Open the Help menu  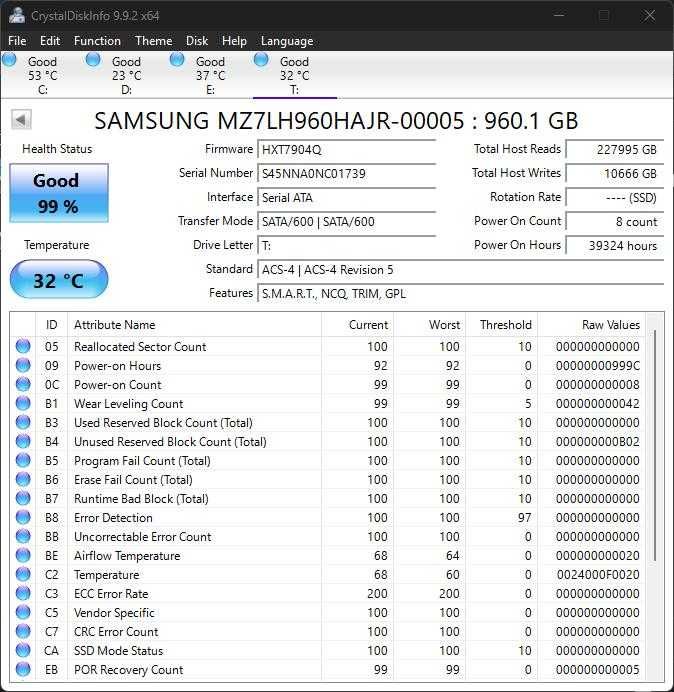click(x=234, y=41)
